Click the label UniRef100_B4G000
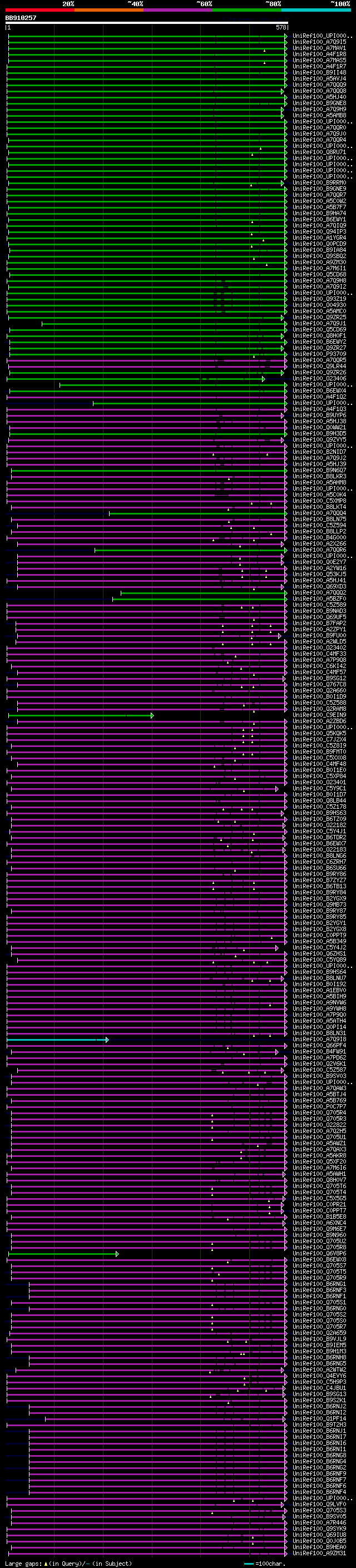The image size is (356, 1568). [319, 537]
